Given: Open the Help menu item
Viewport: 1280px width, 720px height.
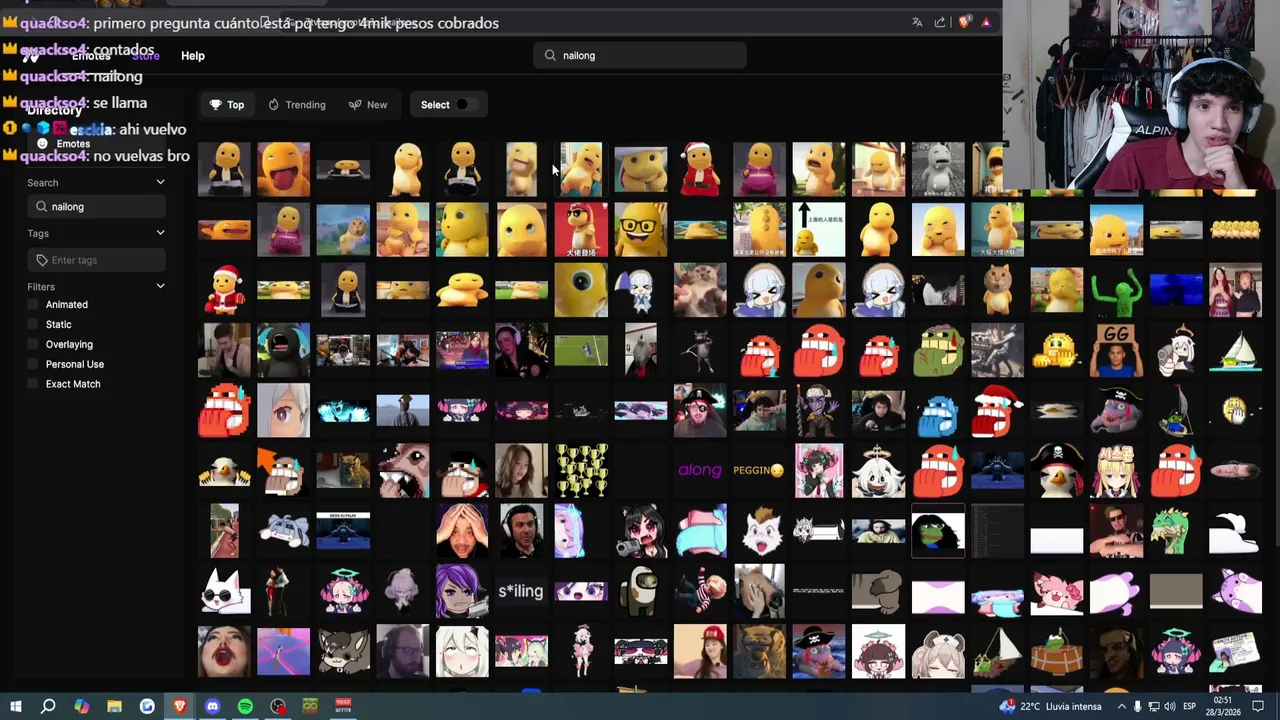Looking at the screenshot, I should click(x=193, y=56).
